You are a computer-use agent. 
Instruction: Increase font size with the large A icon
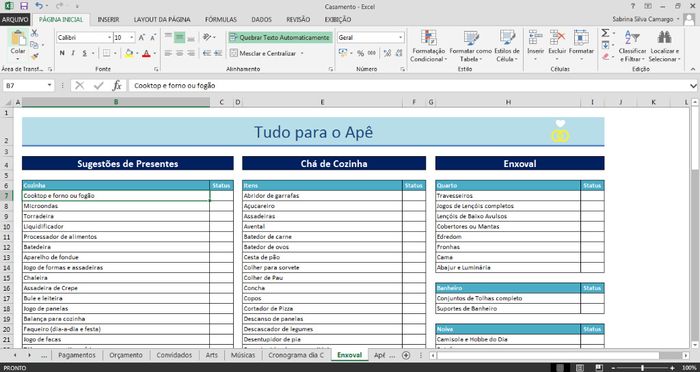click(142, 38)
